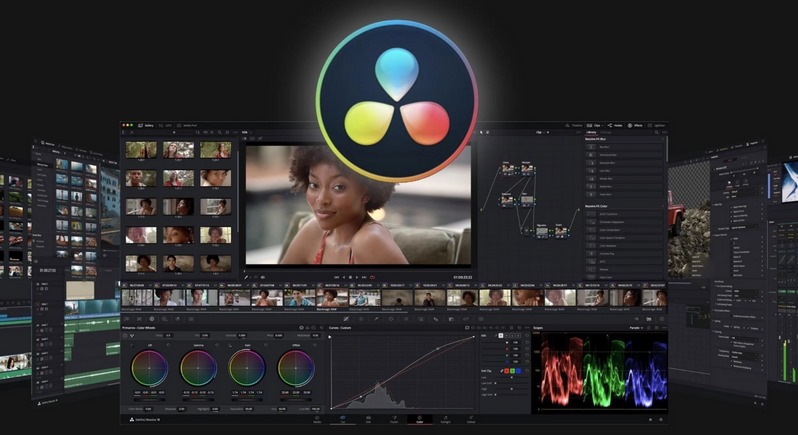This screenshot has height=435, width=798.
Task: Open Project Manager home icon
Action: click(x=650, y=420)
